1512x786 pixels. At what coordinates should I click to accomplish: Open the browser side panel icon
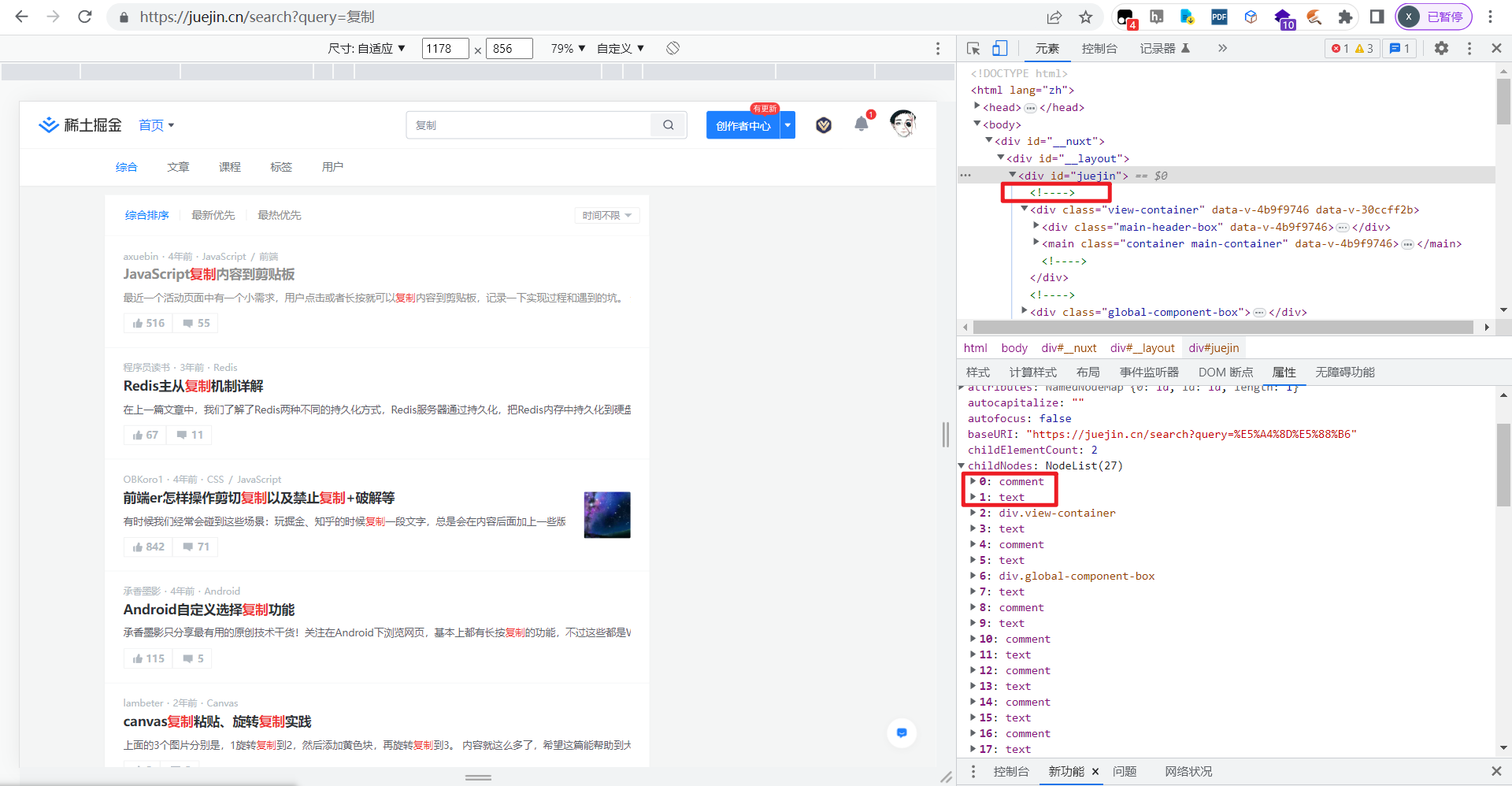click(1377, 17)
